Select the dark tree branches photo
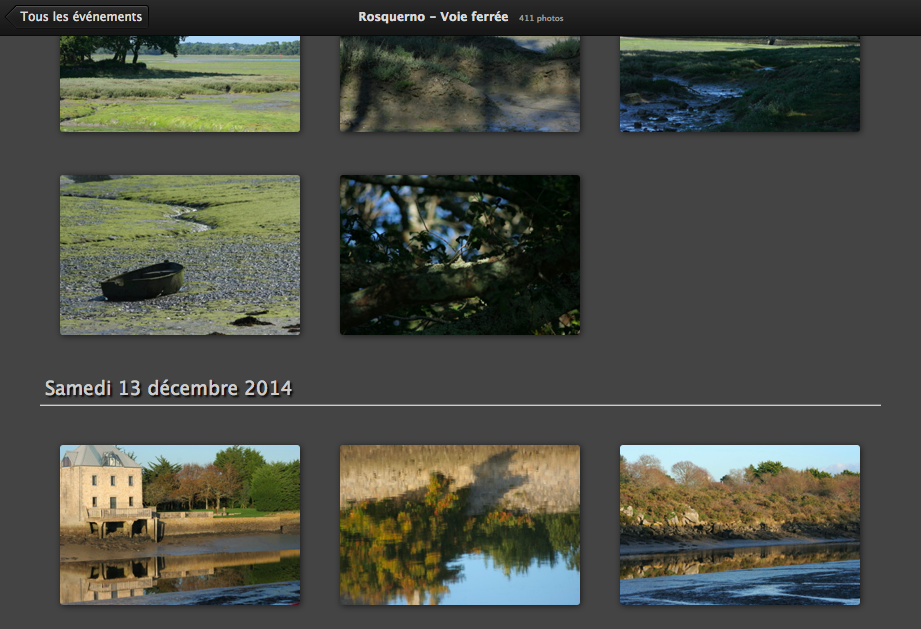The height and width of the screenshot is (629, 921). 460,255
